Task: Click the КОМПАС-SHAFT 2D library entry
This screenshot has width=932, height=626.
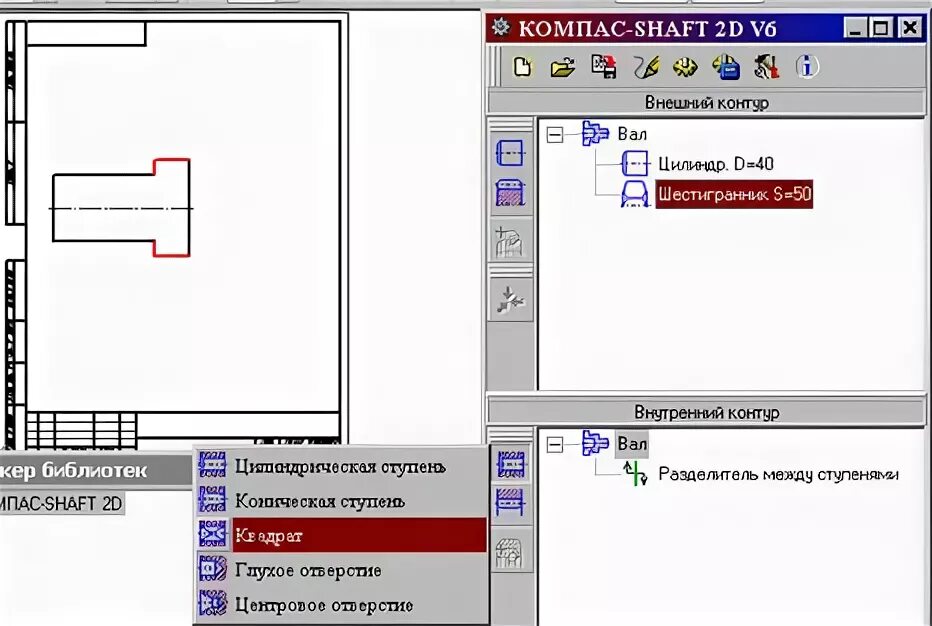Action: coord(62,504)
